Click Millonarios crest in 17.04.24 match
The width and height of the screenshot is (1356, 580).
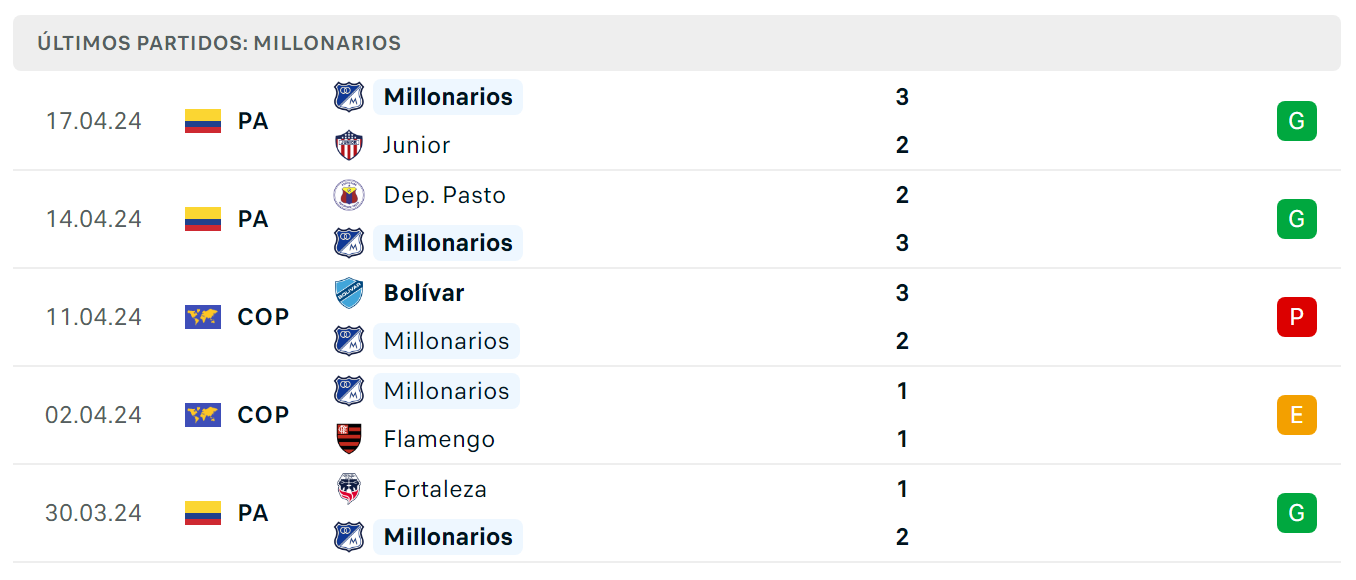(348, 97)
